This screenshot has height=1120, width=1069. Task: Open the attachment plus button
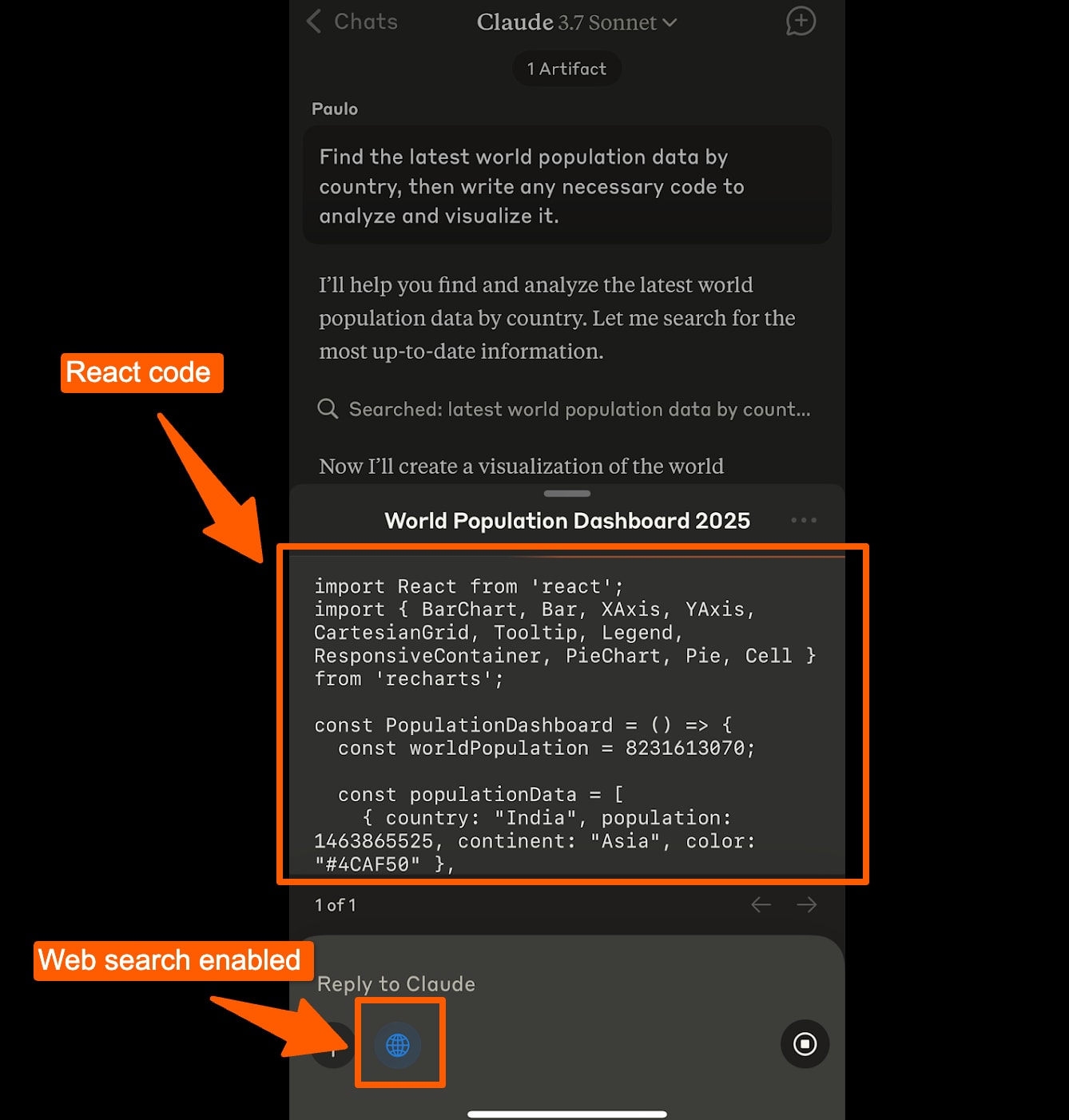point(332,1045)
